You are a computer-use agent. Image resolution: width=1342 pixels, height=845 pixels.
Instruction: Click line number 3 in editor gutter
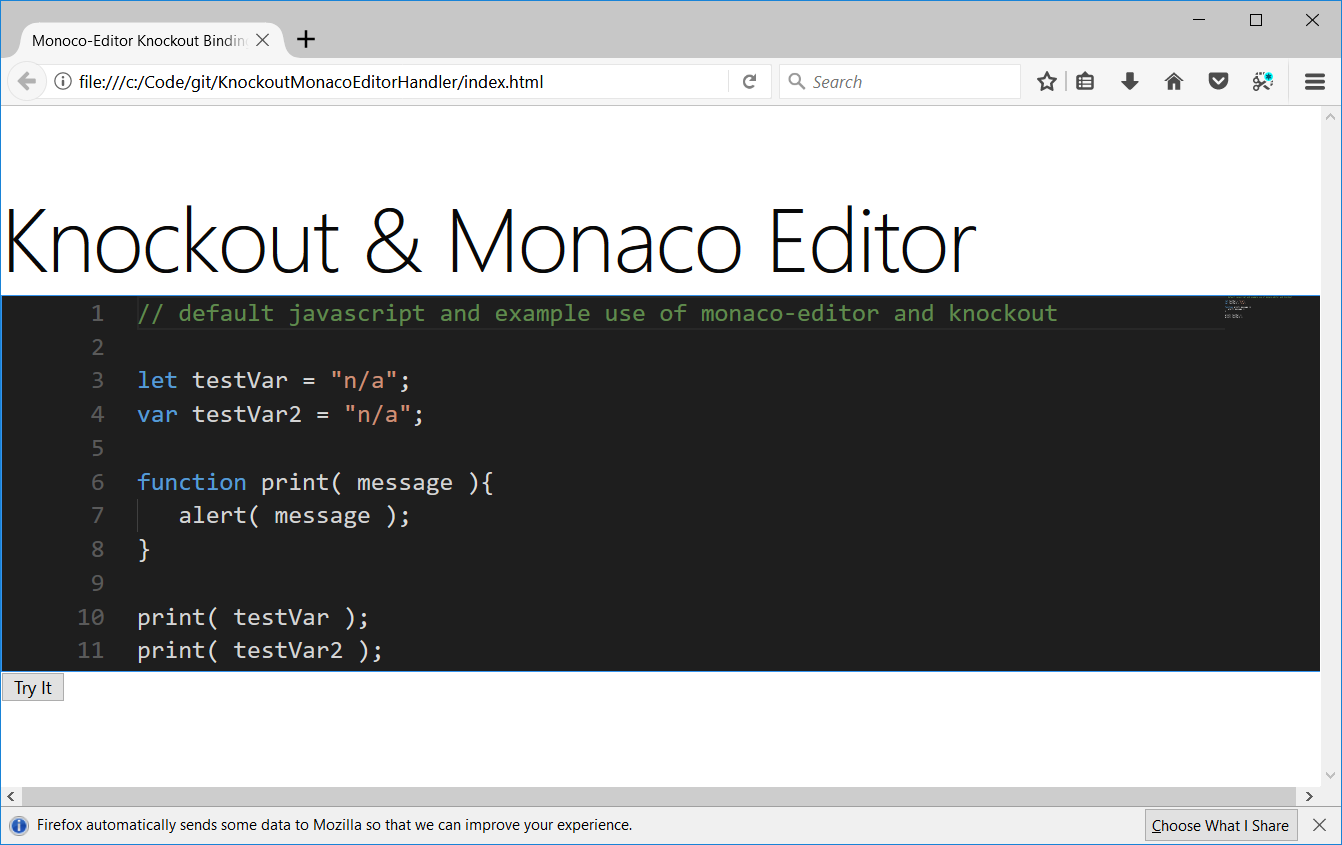(x=97, y=380)
